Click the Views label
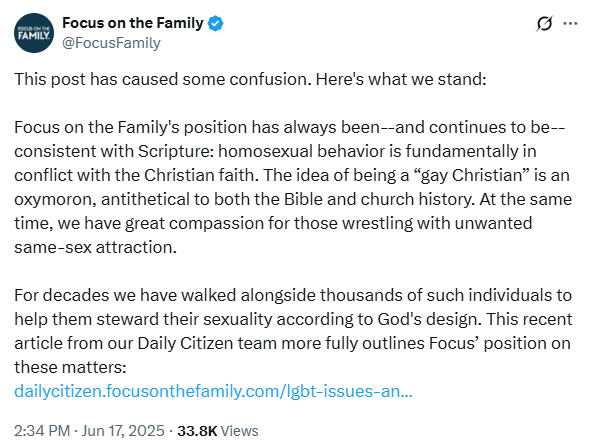The width and height of the screenshot is (594, 448). click(x=239, y=431)
